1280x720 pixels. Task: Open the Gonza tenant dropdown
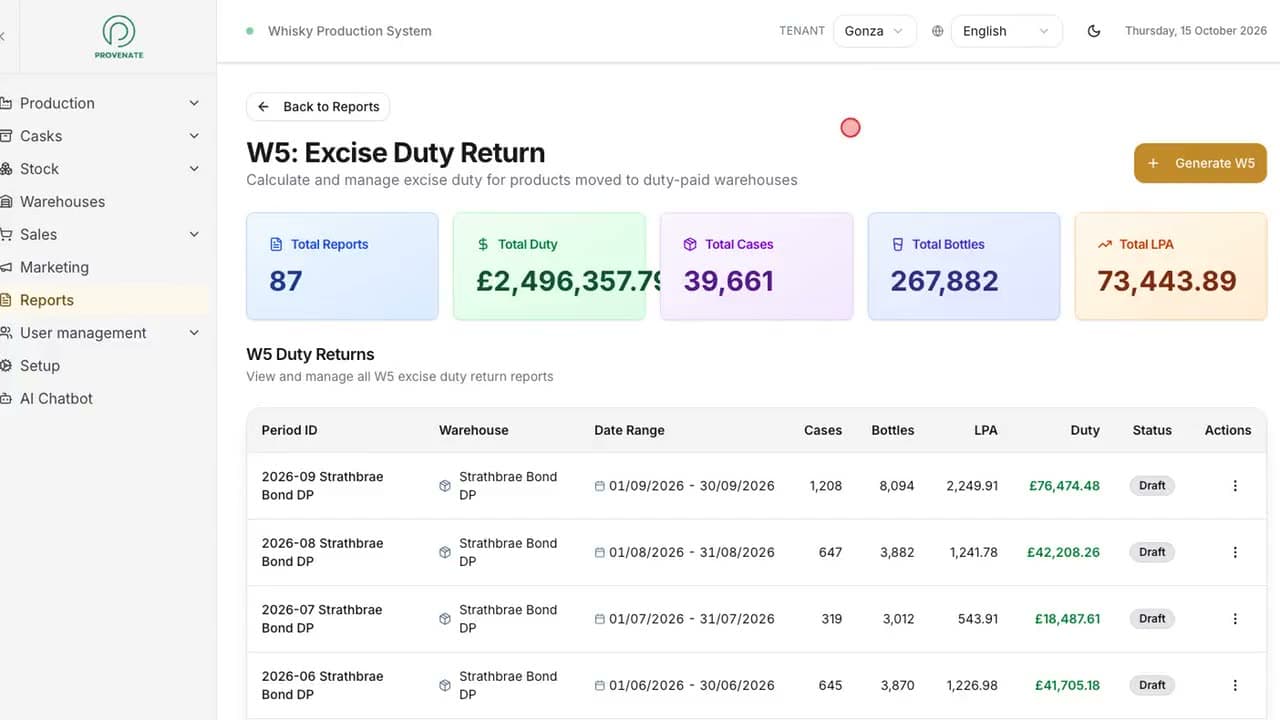pyautogui.click(x=874, y=31)
